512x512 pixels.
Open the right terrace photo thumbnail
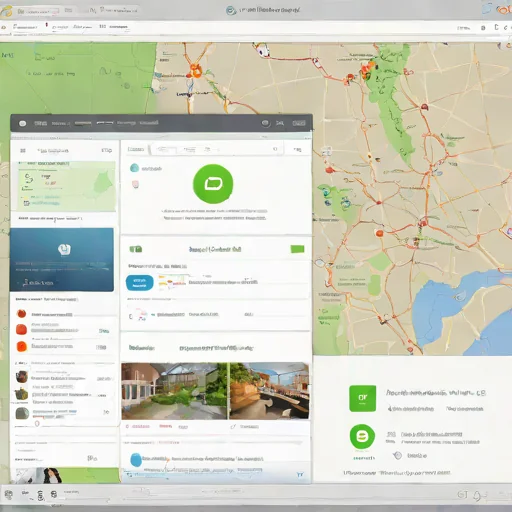tap(269, 391)
